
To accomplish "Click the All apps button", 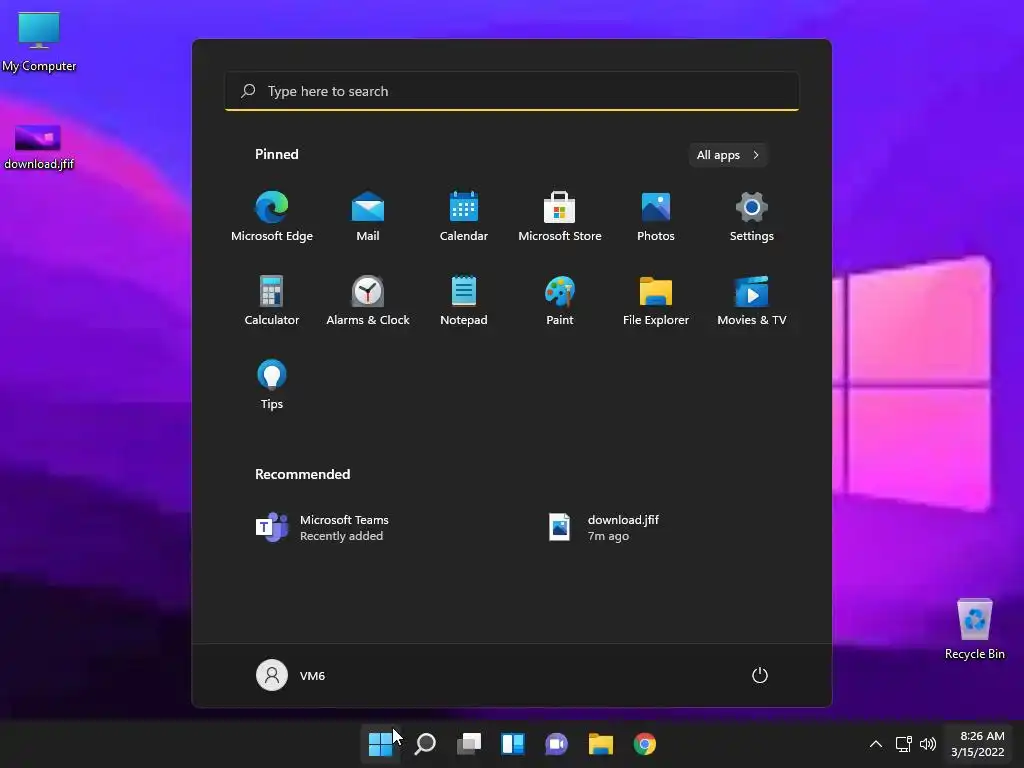I will tap(728, 155).
